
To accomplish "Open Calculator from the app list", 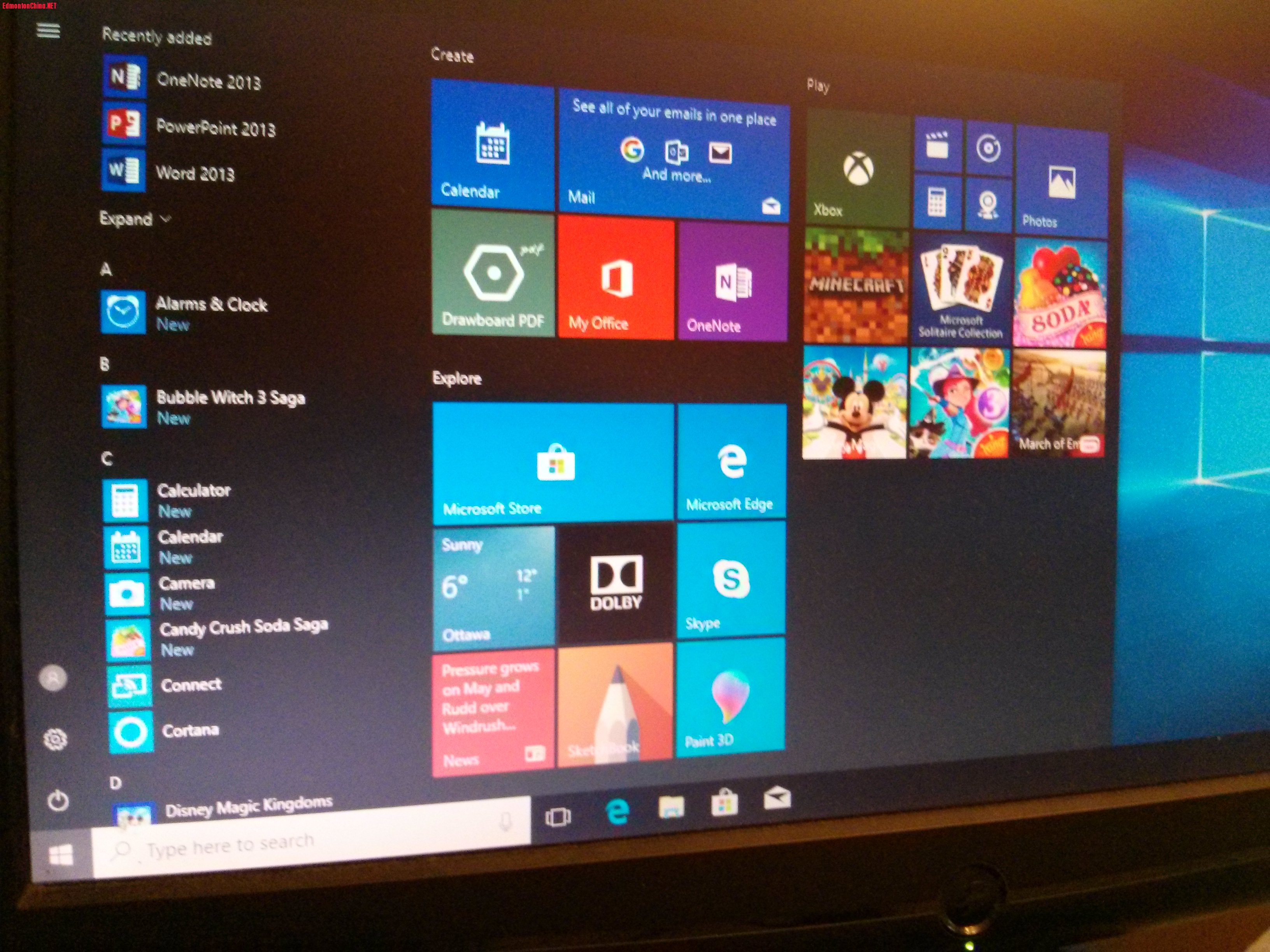I will pyautogui.click(x=167, y=500).
